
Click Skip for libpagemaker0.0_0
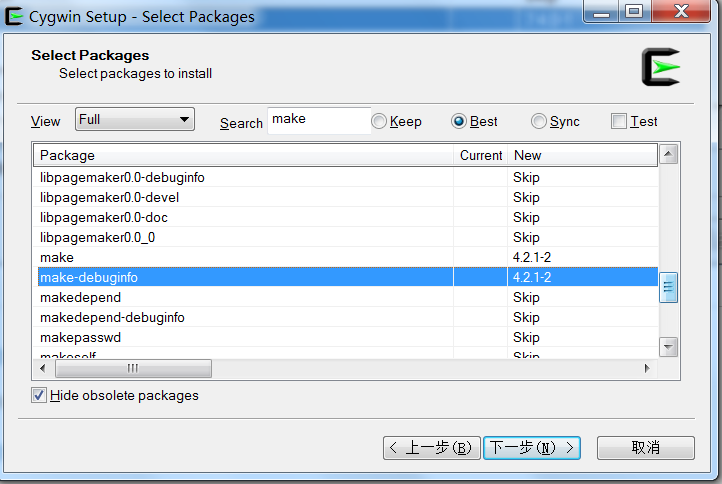(526, 238)
